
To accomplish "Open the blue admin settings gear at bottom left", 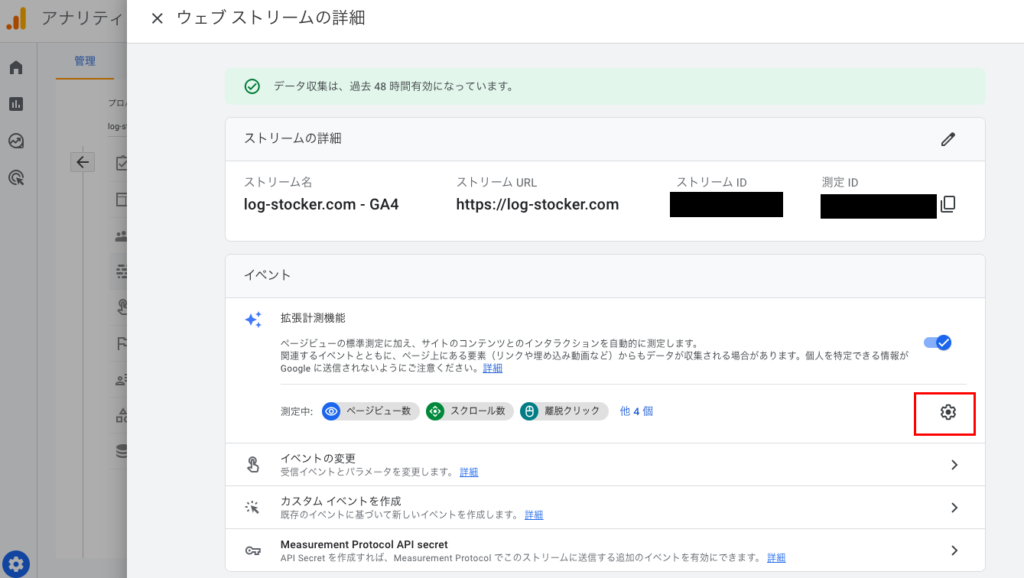I will click(x=16, y=563).
